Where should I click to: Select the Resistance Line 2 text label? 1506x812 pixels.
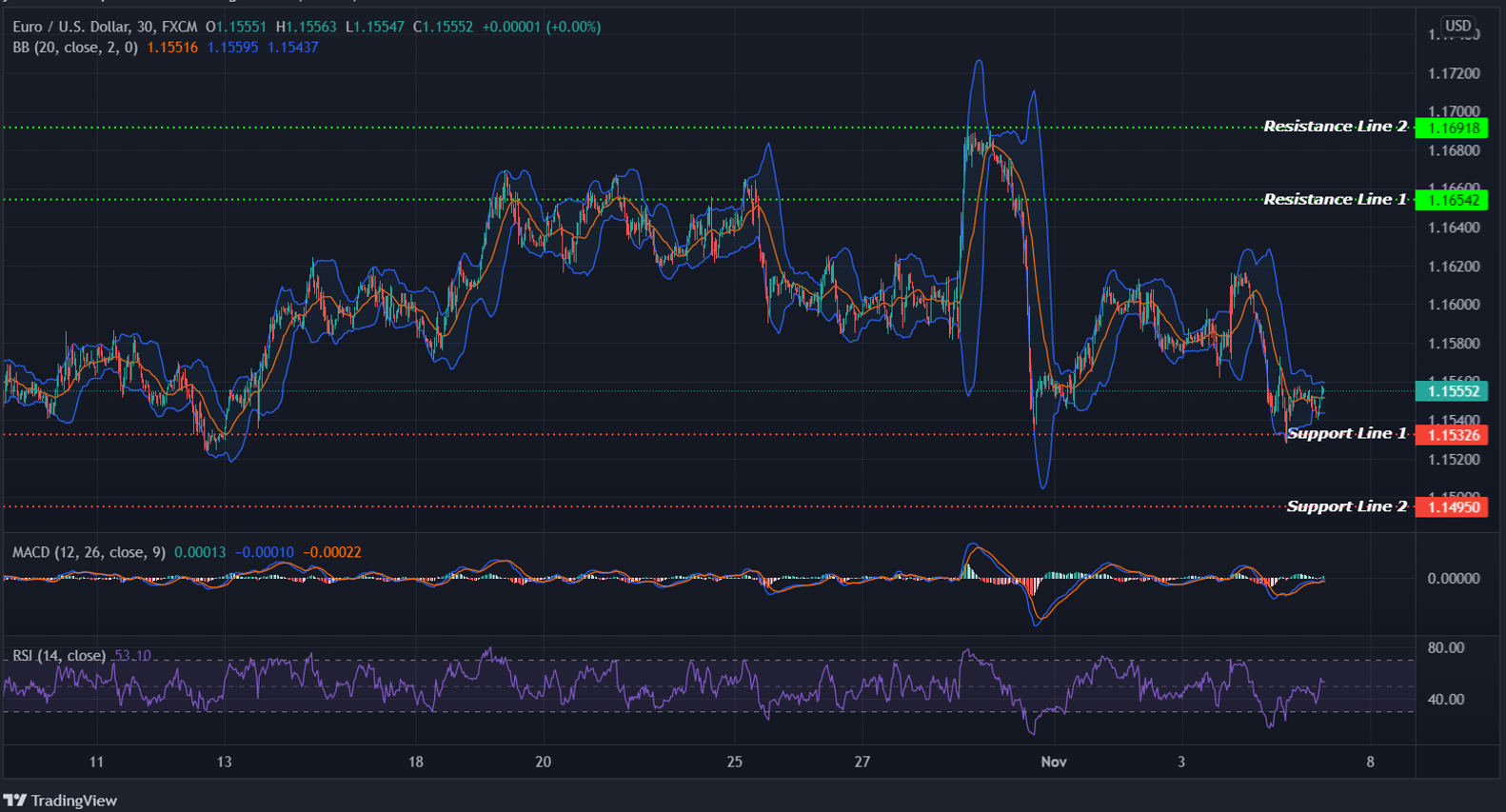[1335, 127]
